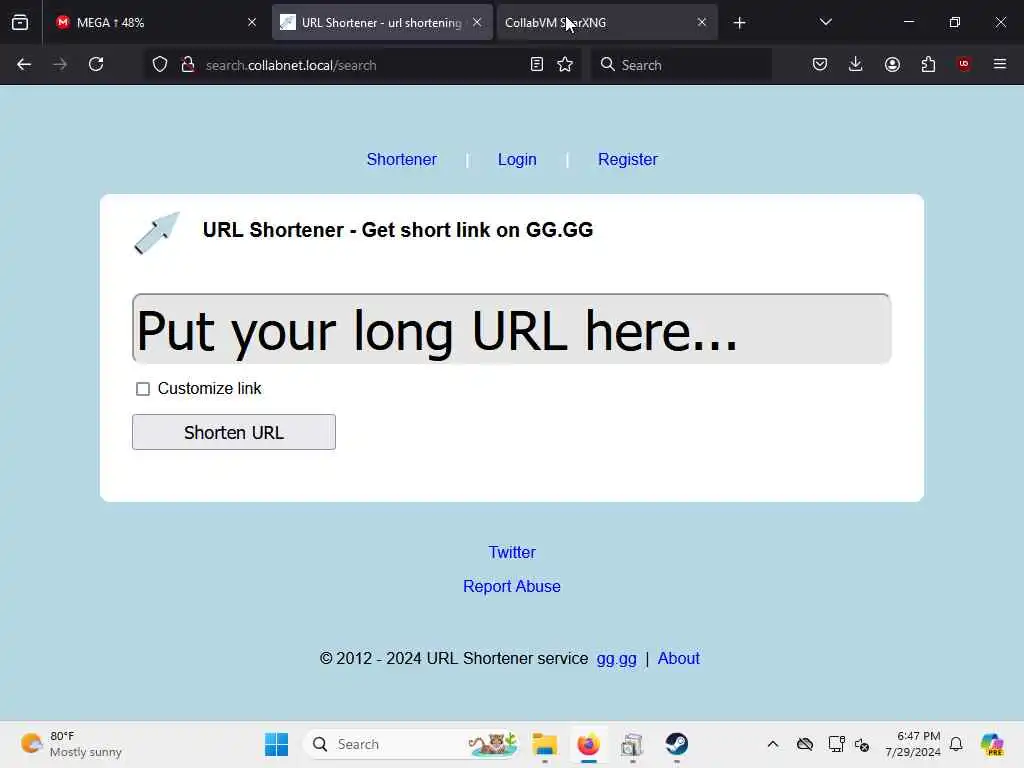1024x768 pixels.
Task: Open the Firefox View recent browsing icon
Action: coord(20,22)
